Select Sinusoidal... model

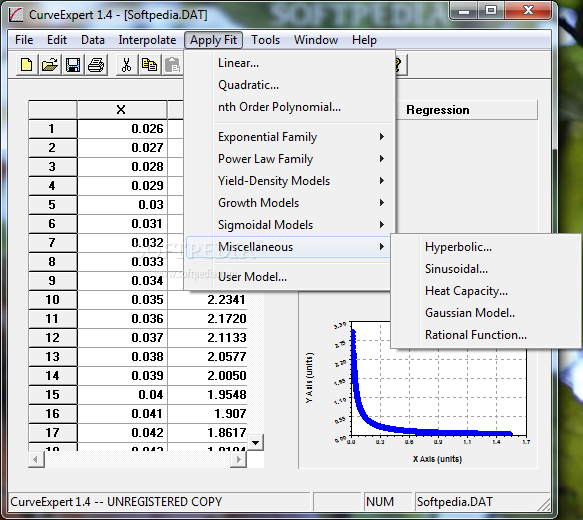[486, 269]
